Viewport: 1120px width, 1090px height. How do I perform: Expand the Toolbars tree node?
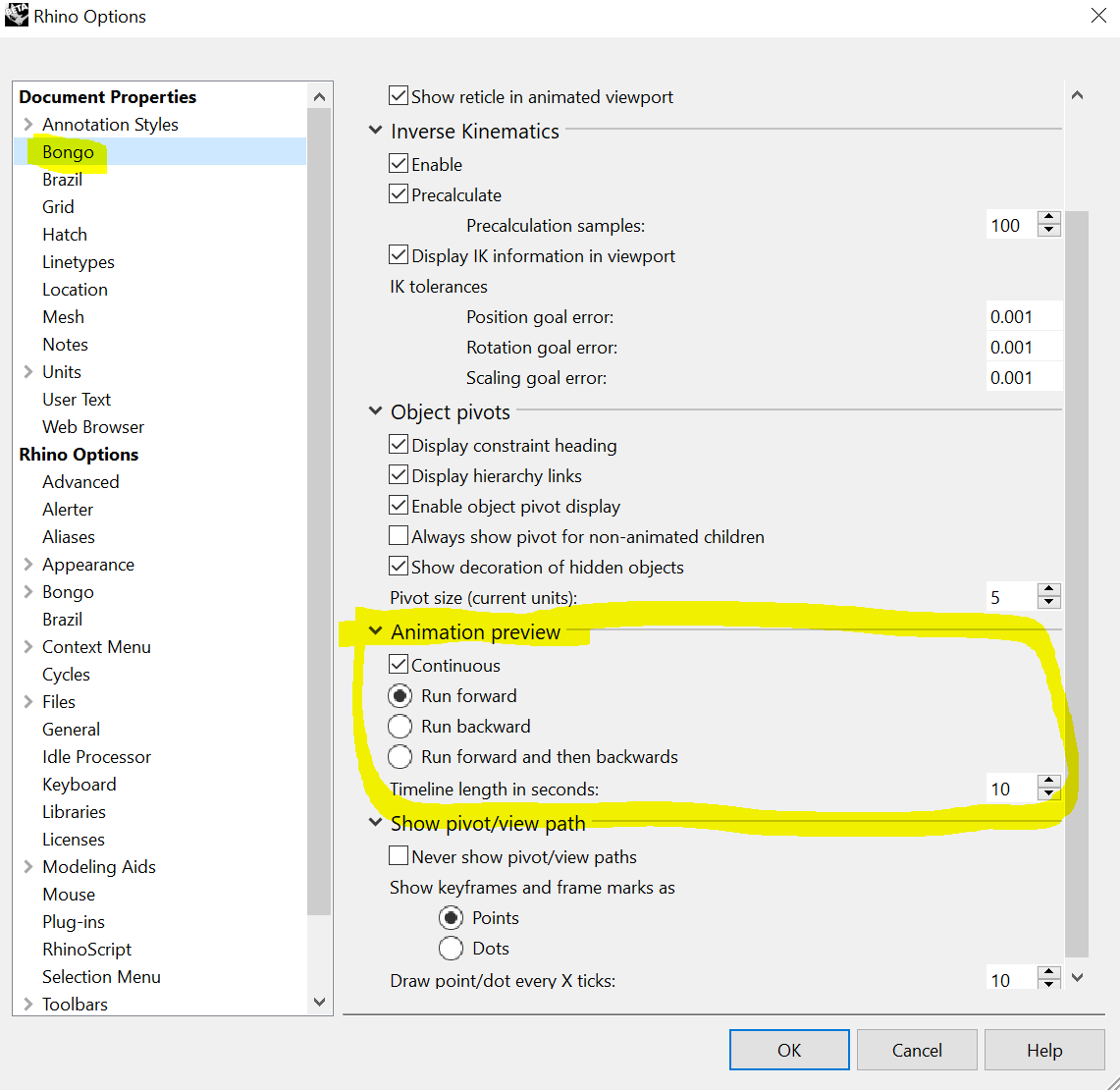click(27, 1005)
